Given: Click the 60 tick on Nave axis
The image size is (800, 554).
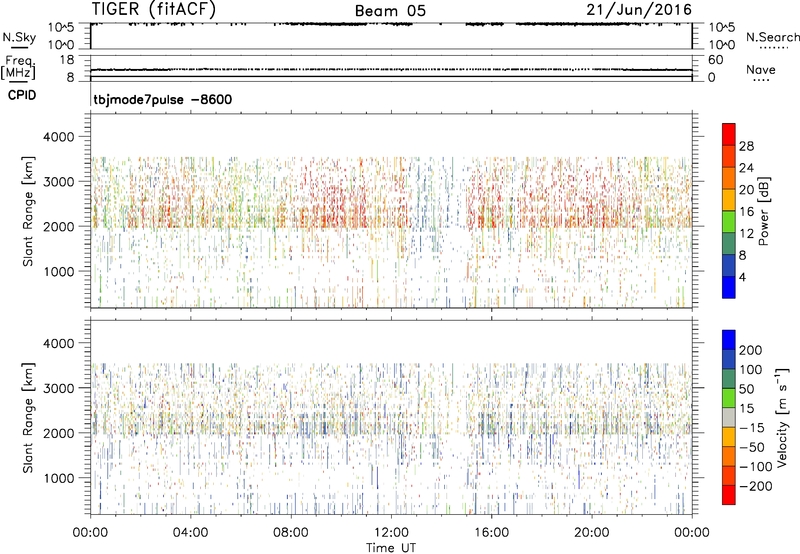Looking at the screenshot, I should point(716,60).
